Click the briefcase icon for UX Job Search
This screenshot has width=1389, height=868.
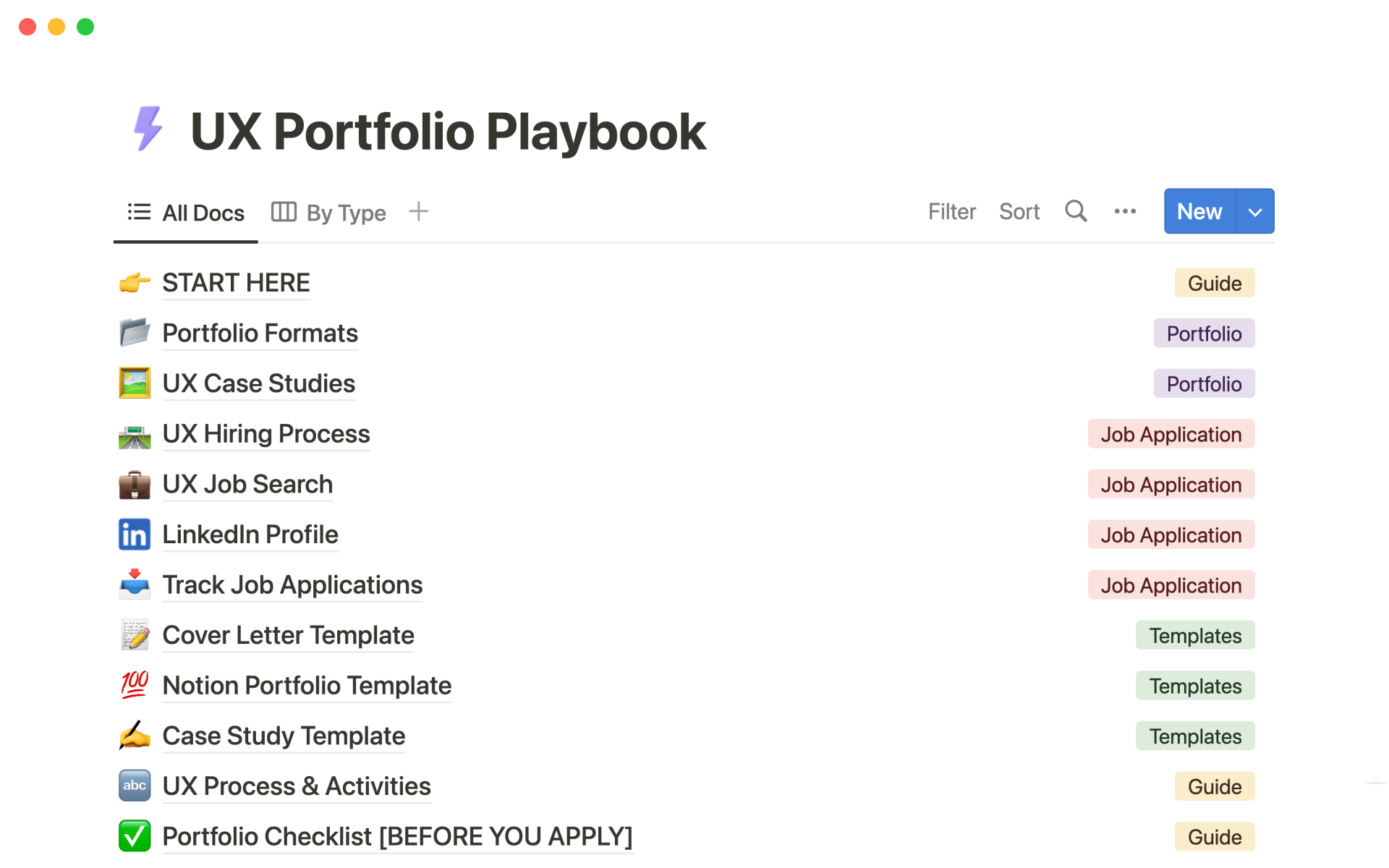(135, 485)
